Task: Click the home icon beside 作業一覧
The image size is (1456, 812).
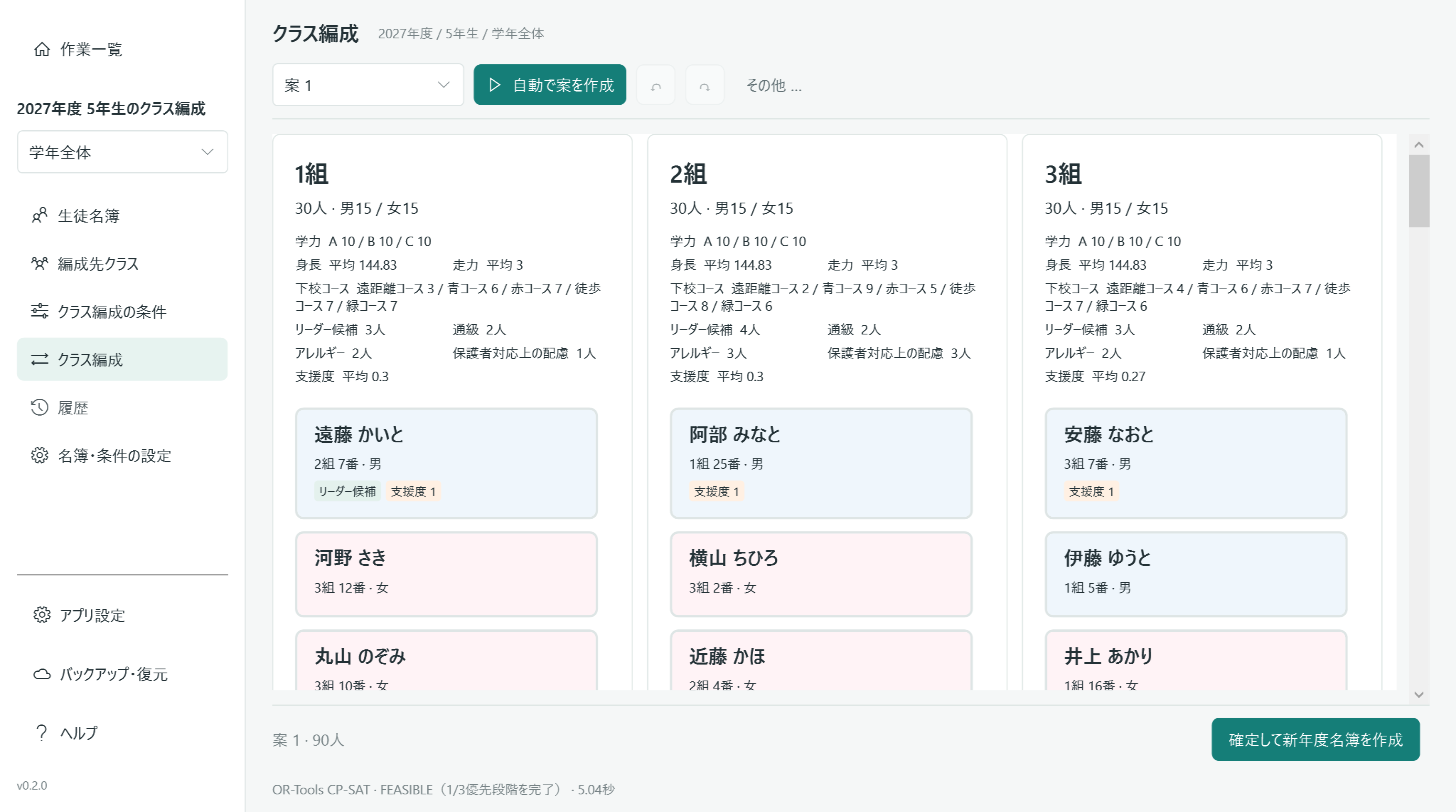Action: 42,49
